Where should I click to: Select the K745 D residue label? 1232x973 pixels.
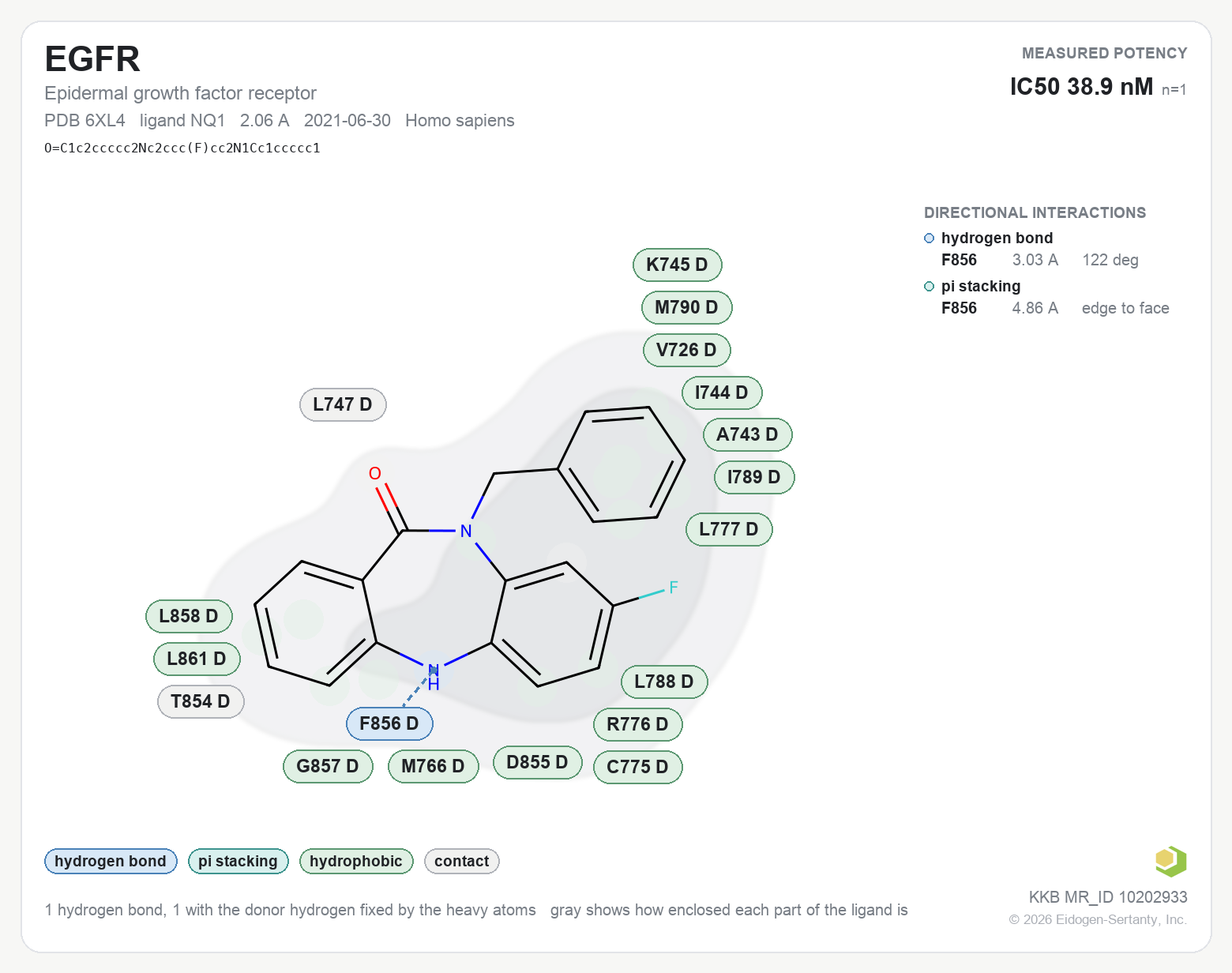coord(677,265)
